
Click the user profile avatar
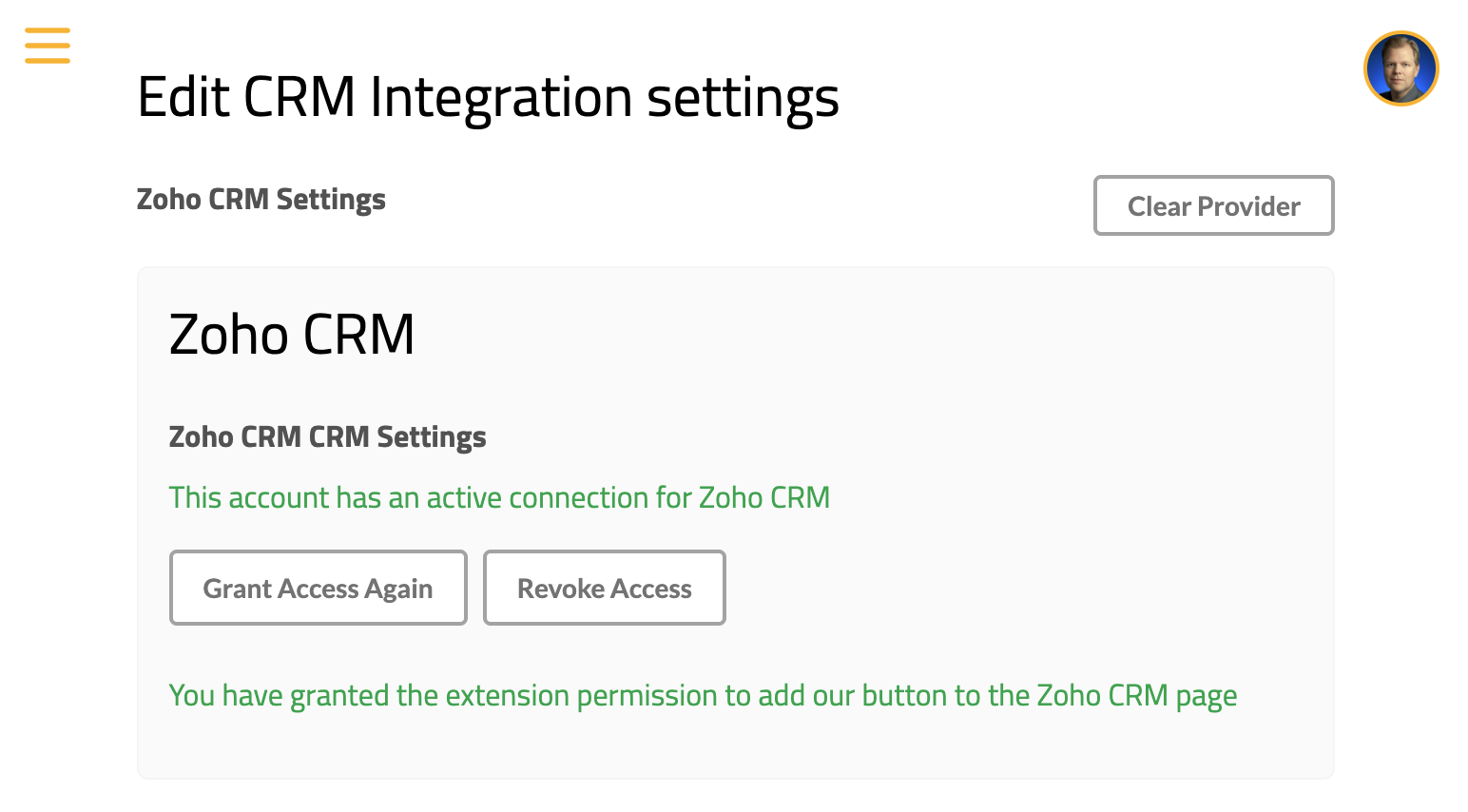click(1400, 68)
